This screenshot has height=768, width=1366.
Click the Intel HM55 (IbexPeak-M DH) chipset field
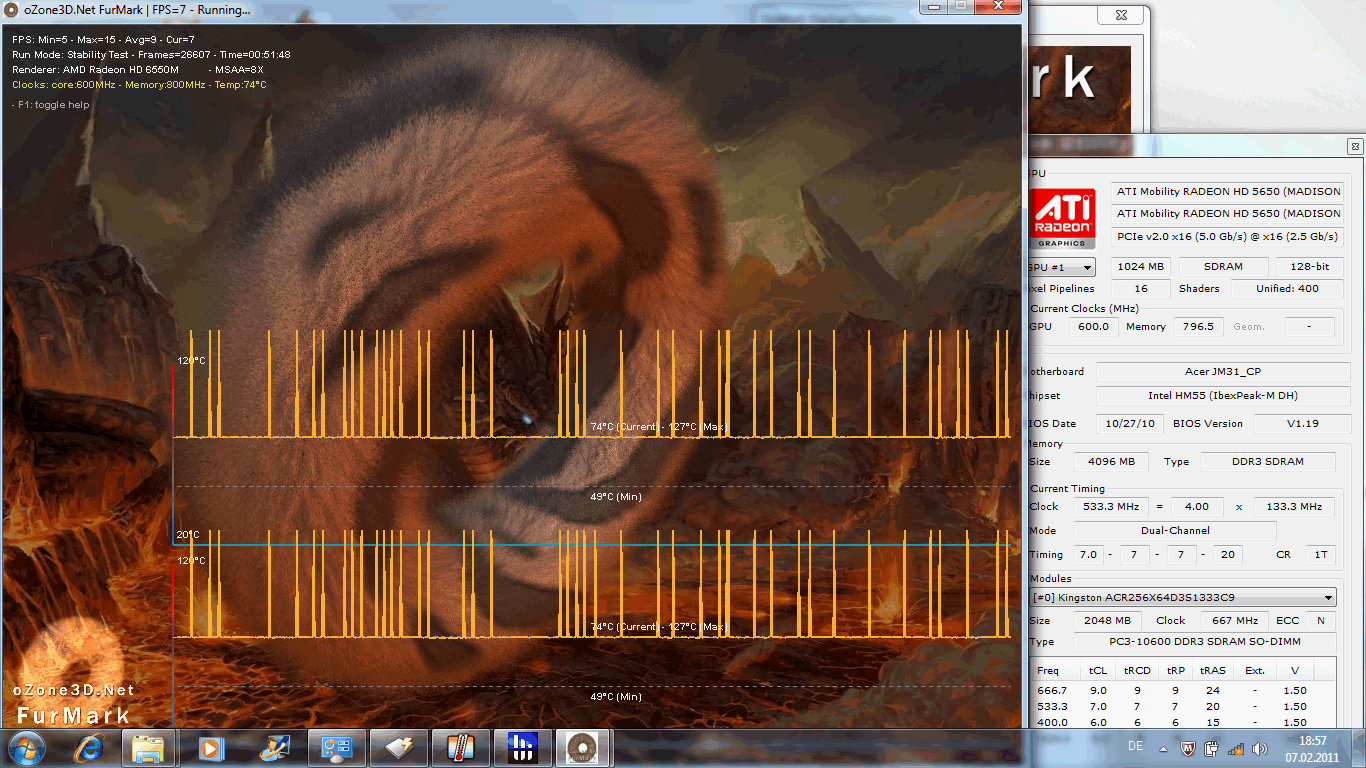pos(1223,396)
